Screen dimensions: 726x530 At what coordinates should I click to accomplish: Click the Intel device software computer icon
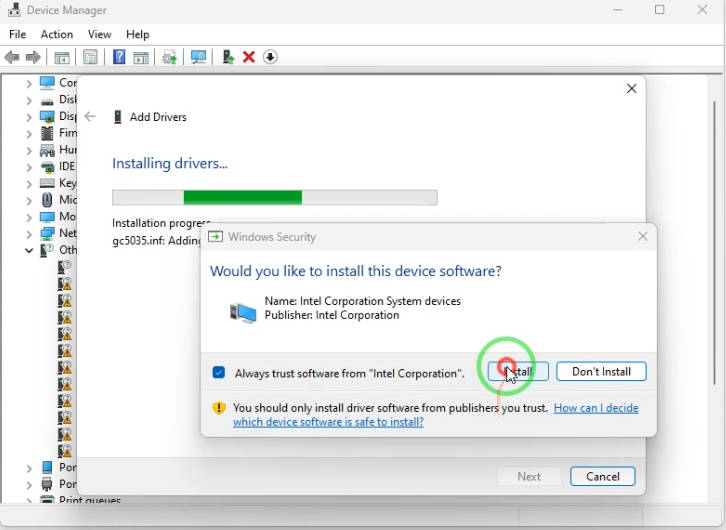[243, 312]
